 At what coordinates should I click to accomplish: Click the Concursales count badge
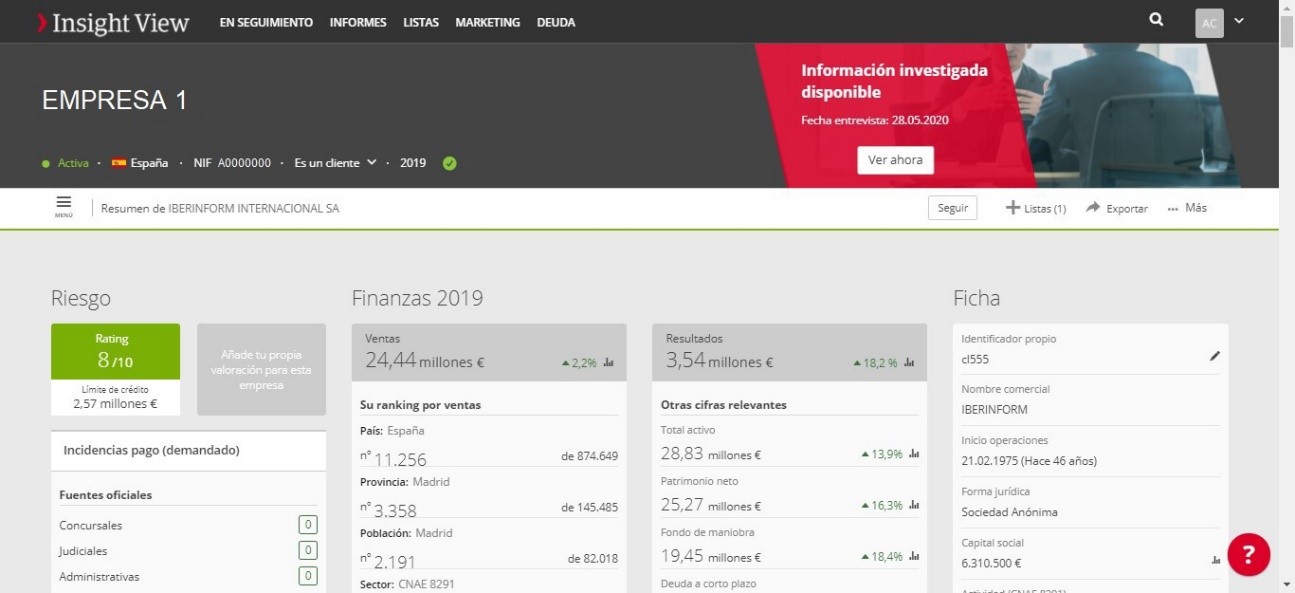click(309, 525)
